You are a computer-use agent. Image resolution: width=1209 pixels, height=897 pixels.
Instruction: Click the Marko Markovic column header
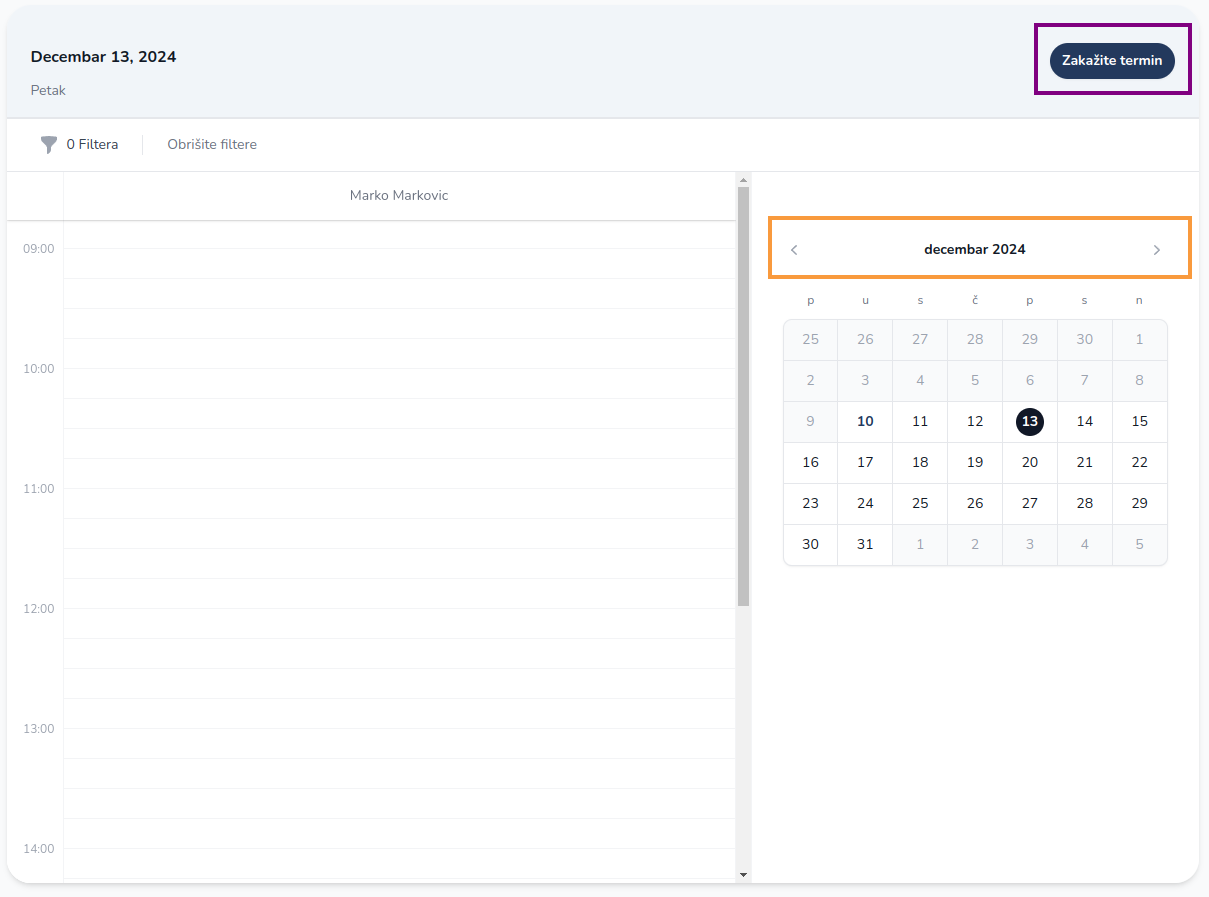pos(399,196)
